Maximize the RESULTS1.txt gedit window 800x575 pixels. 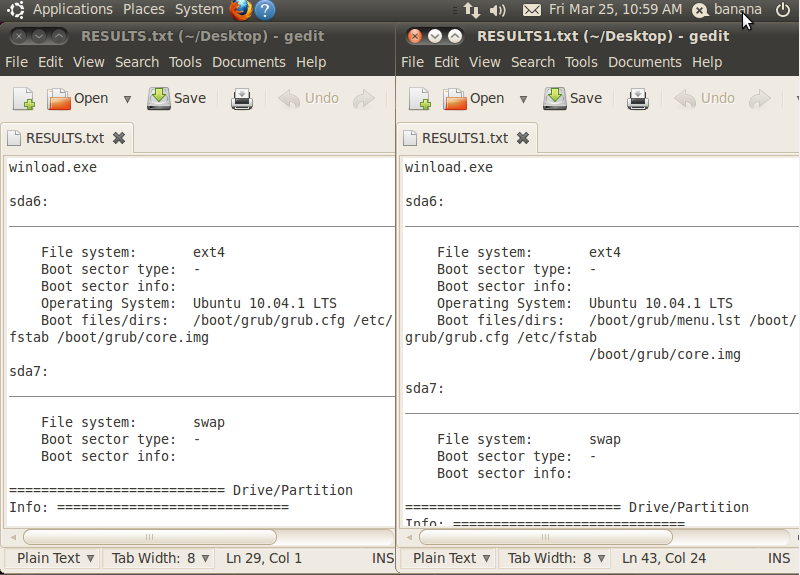[455, 36]
